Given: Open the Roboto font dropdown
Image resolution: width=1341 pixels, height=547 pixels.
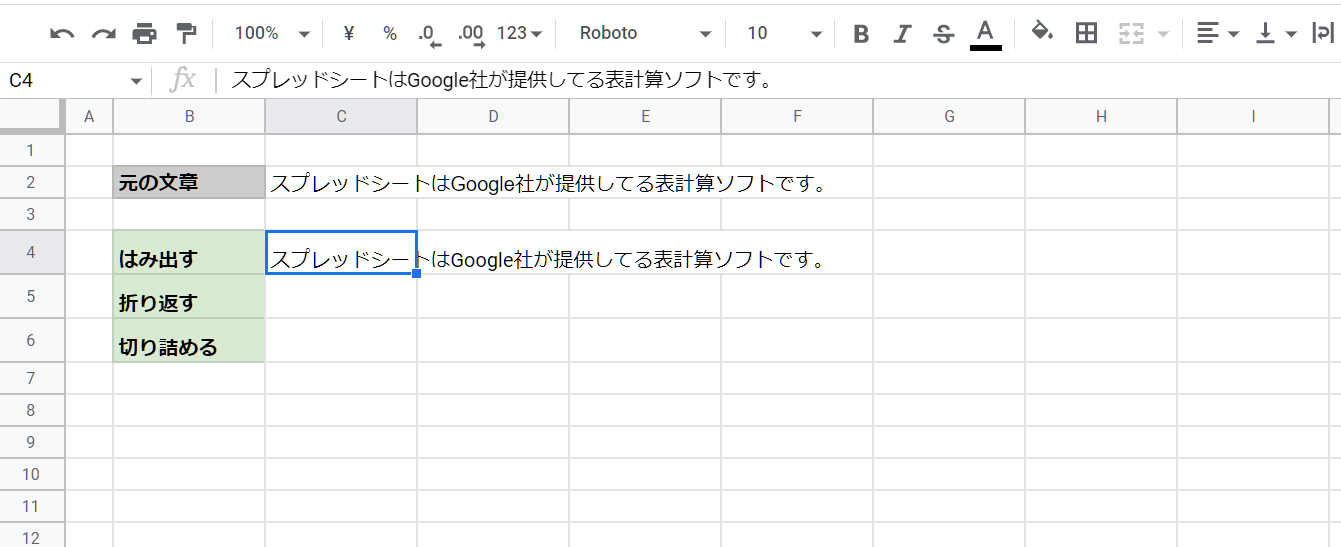Looking at the screenshot, I should (645, 33).
